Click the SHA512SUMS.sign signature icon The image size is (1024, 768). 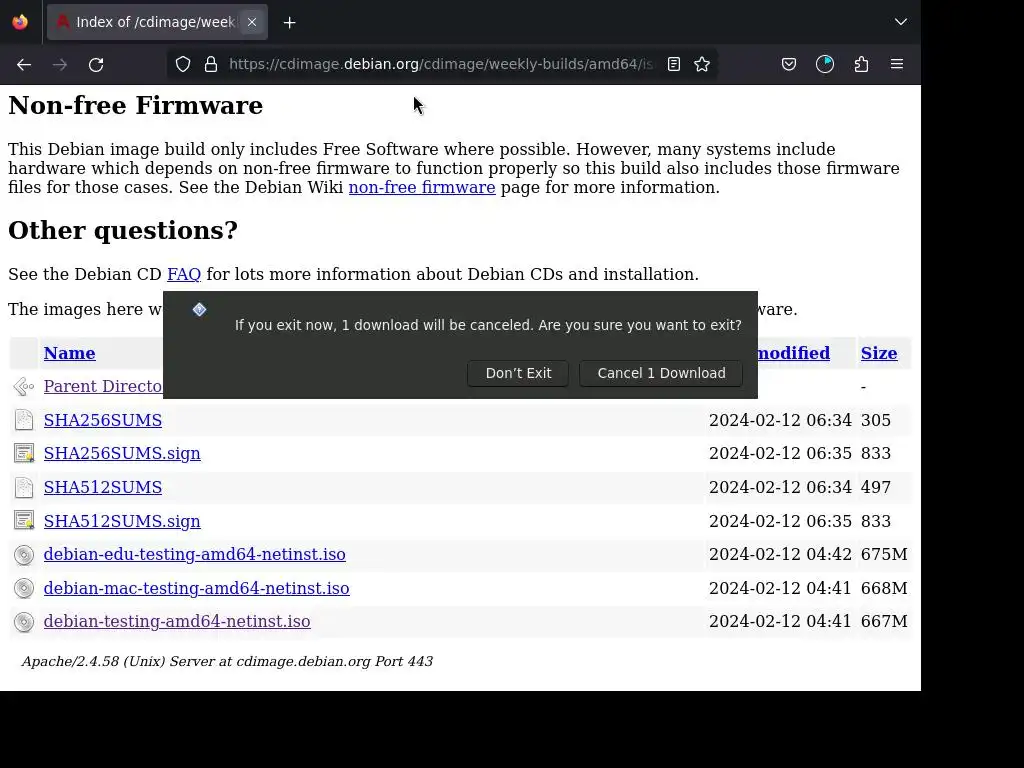click(x=24, y=521)
